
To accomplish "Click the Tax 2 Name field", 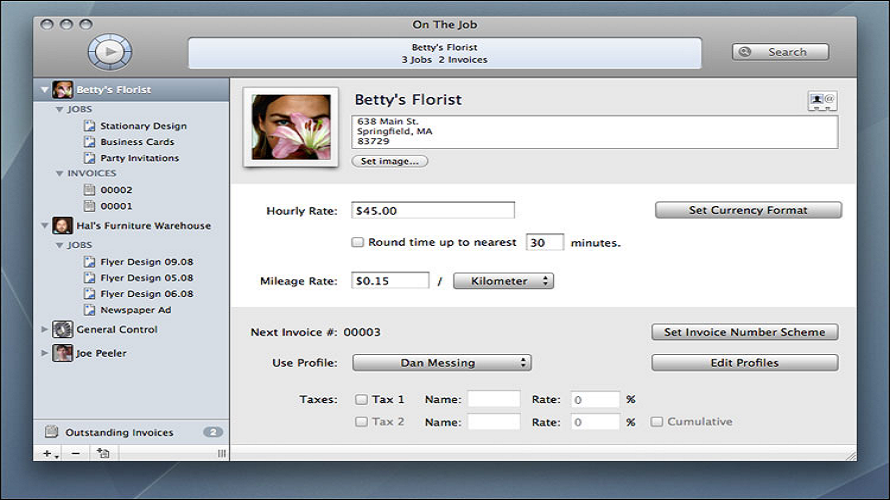I will click(494, 422).
